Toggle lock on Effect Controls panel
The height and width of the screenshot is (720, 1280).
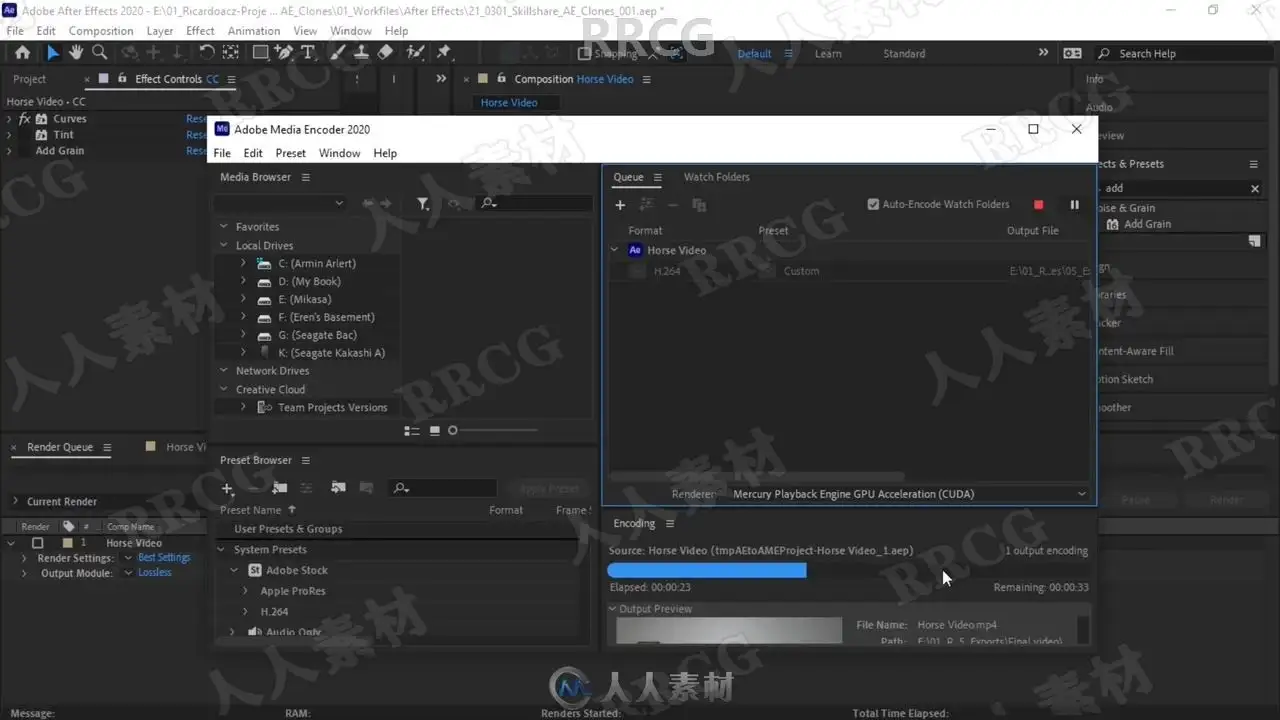(x=124, y=79)
